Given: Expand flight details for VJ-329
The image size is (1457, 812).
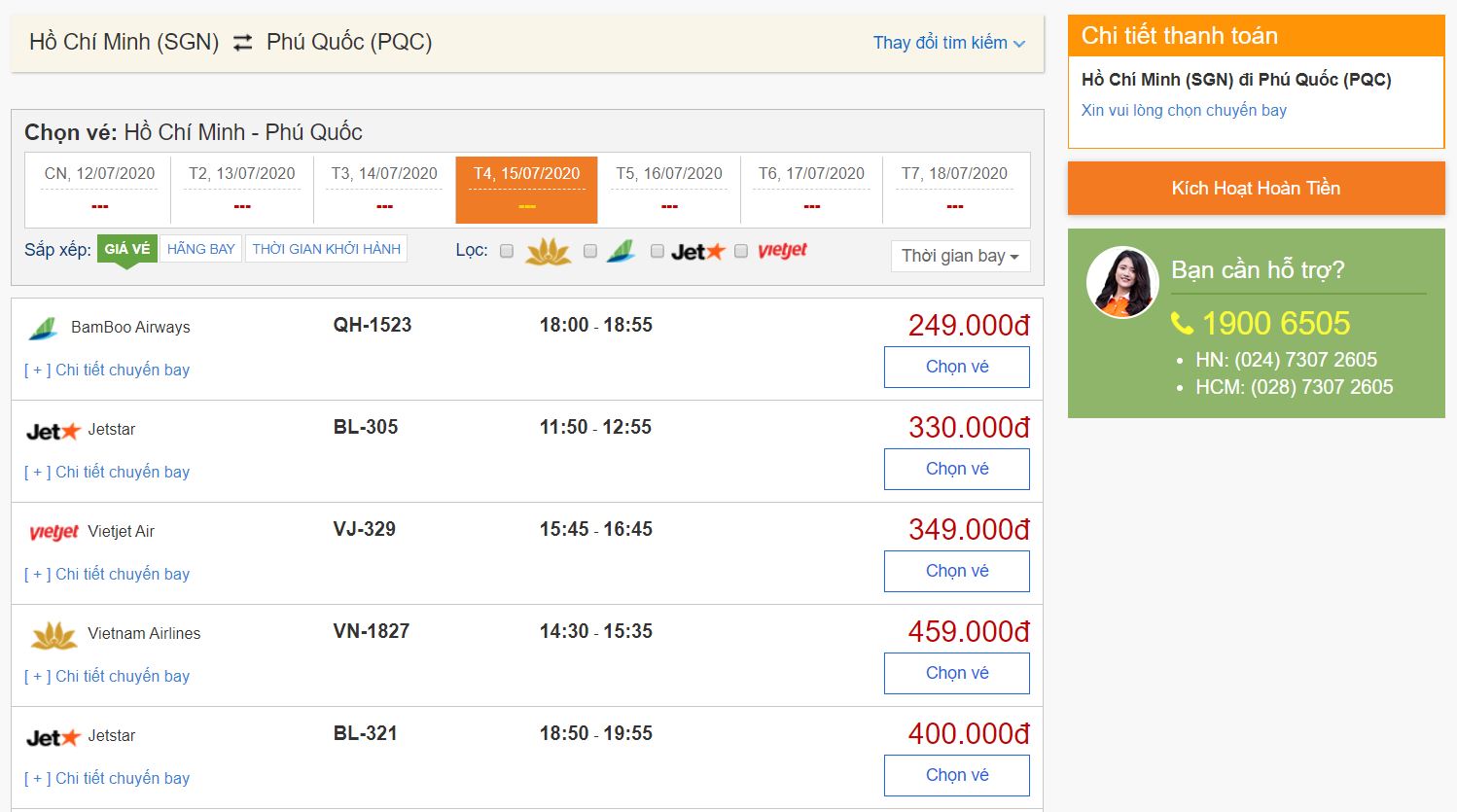Looking at the screenshot, I should pos(107,574).
